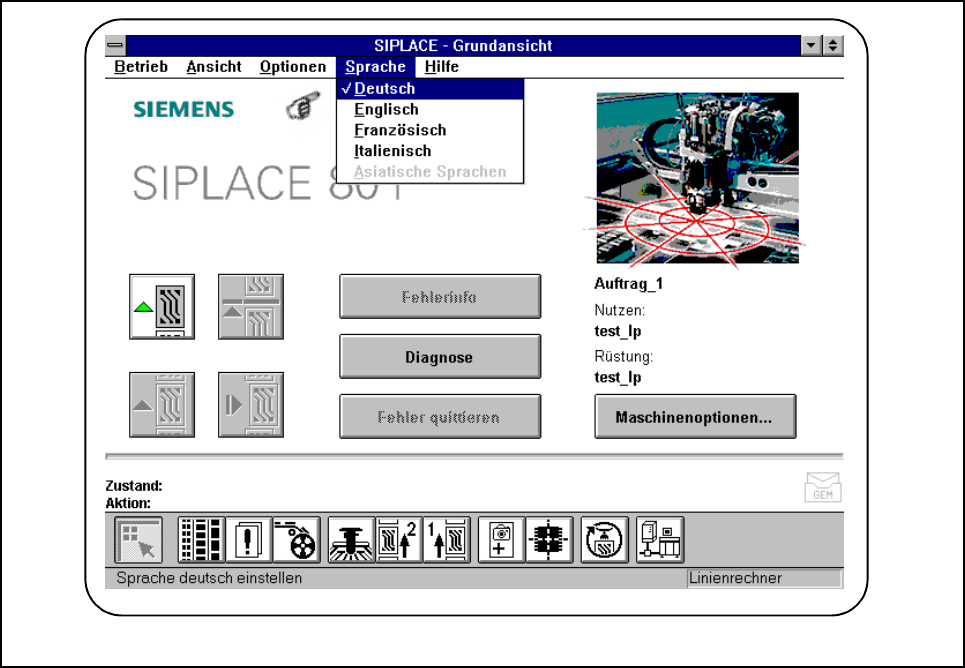This screenshot has width=965, height=668.
Task: Click the Nutzen: label
Action: pos(619,310)
